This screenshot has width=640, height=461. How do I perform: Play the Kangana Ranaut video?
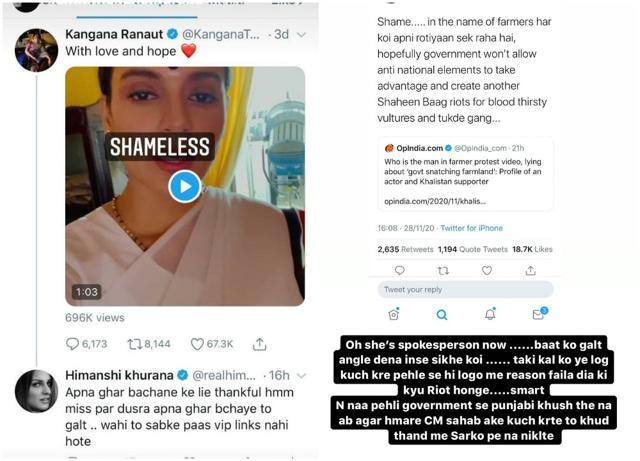pos(185,186)
